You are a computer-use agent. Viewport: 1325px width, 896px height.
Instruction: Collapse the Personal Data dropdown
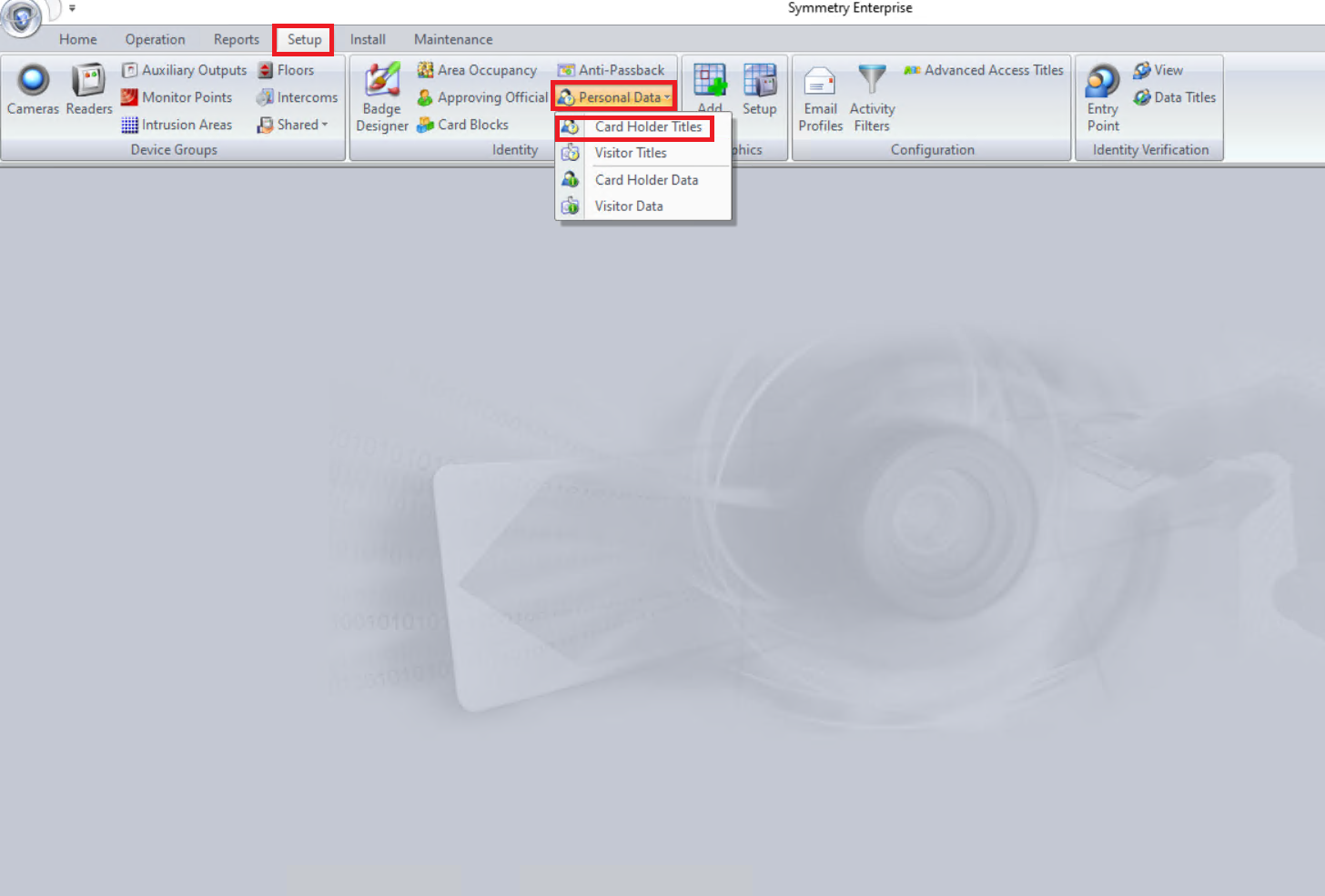point(614,97)
